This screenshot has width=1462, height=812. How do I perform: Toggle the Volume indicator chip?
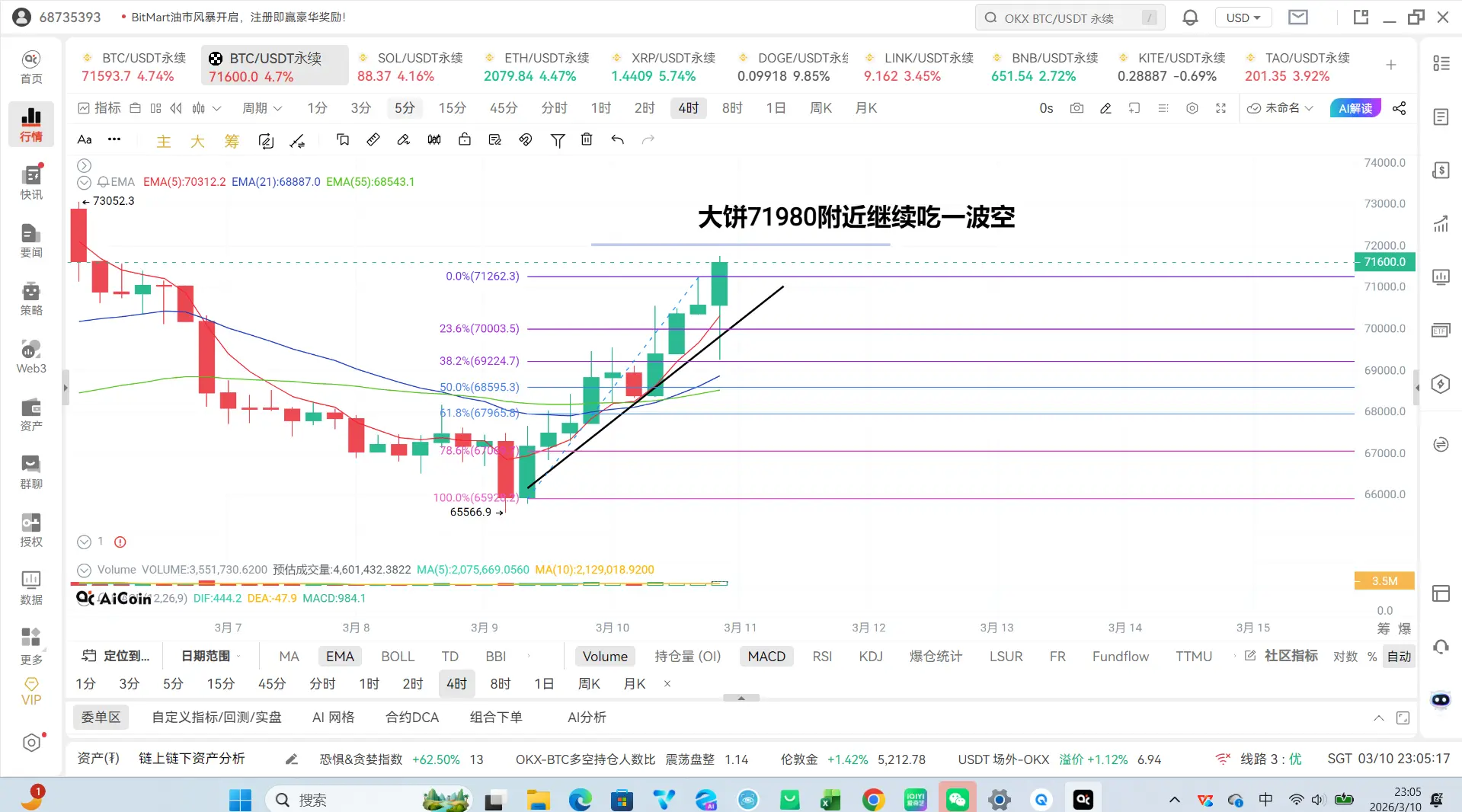tap(605, 657)
